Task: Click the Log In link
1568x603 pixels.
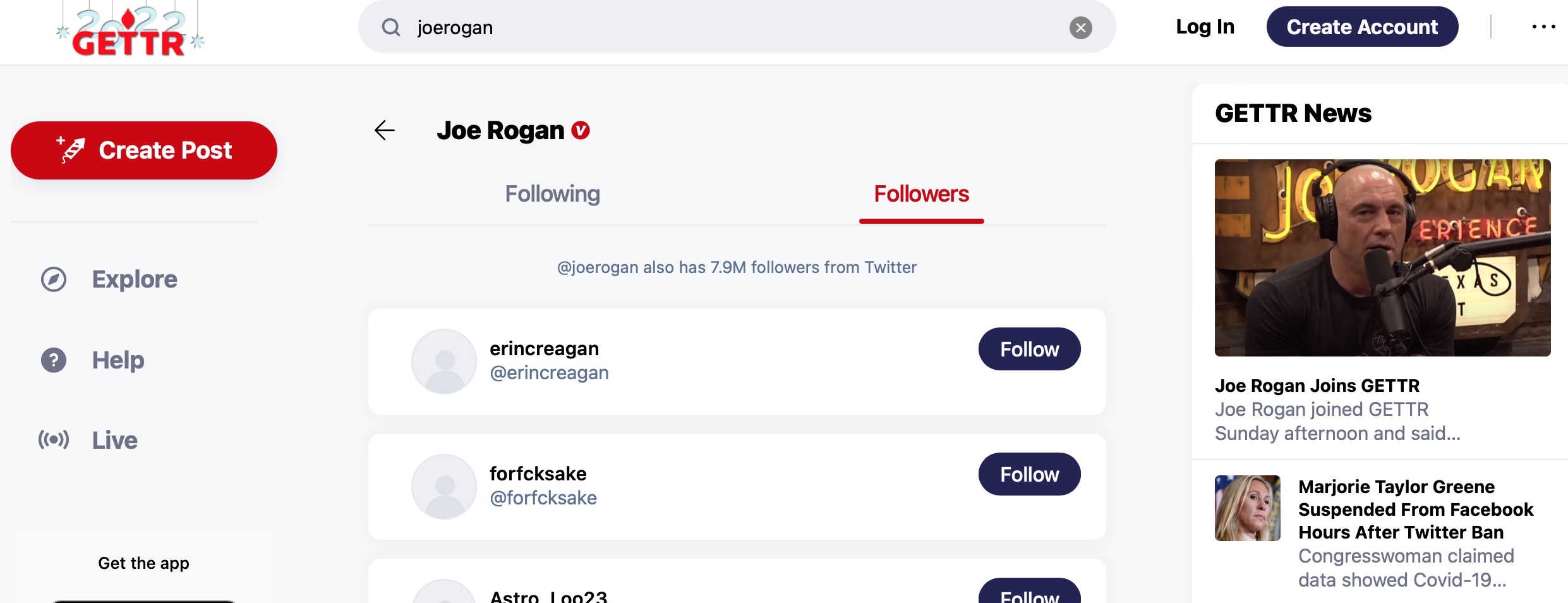Action: tap(1205, 27)
